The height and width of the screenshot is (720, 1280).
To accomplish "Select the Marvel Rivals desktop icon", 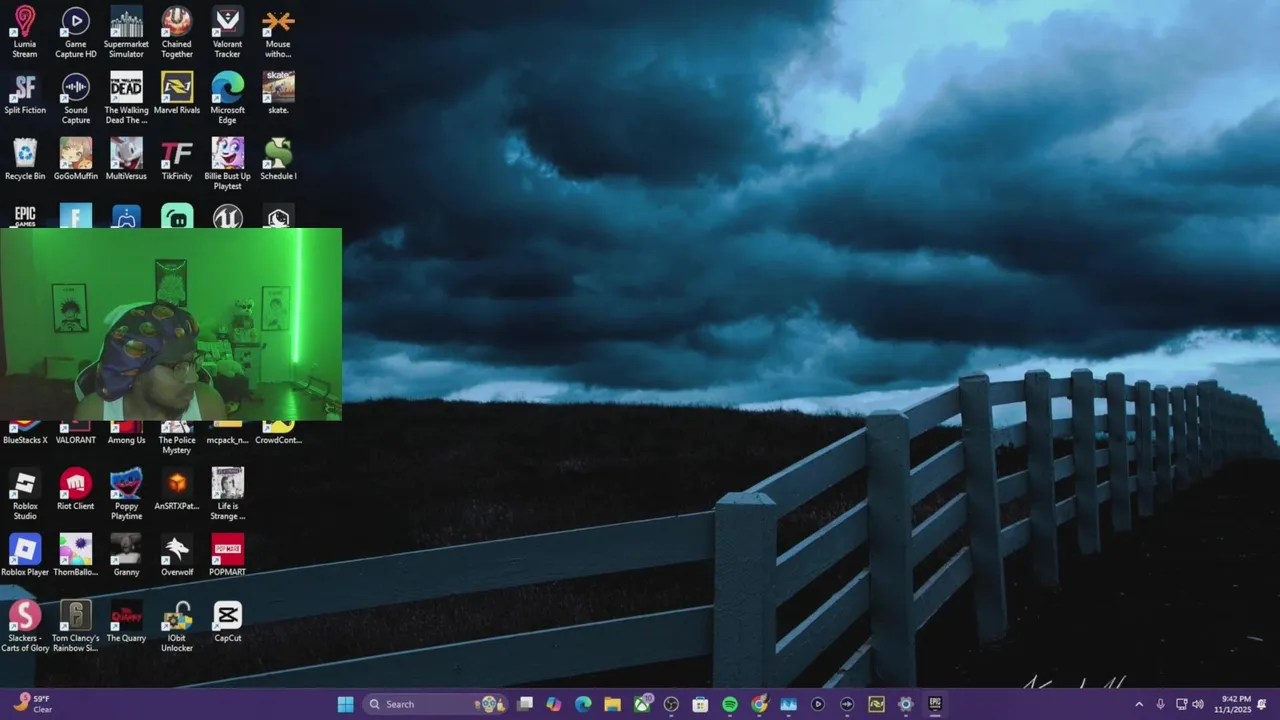I will click(177, 93).
